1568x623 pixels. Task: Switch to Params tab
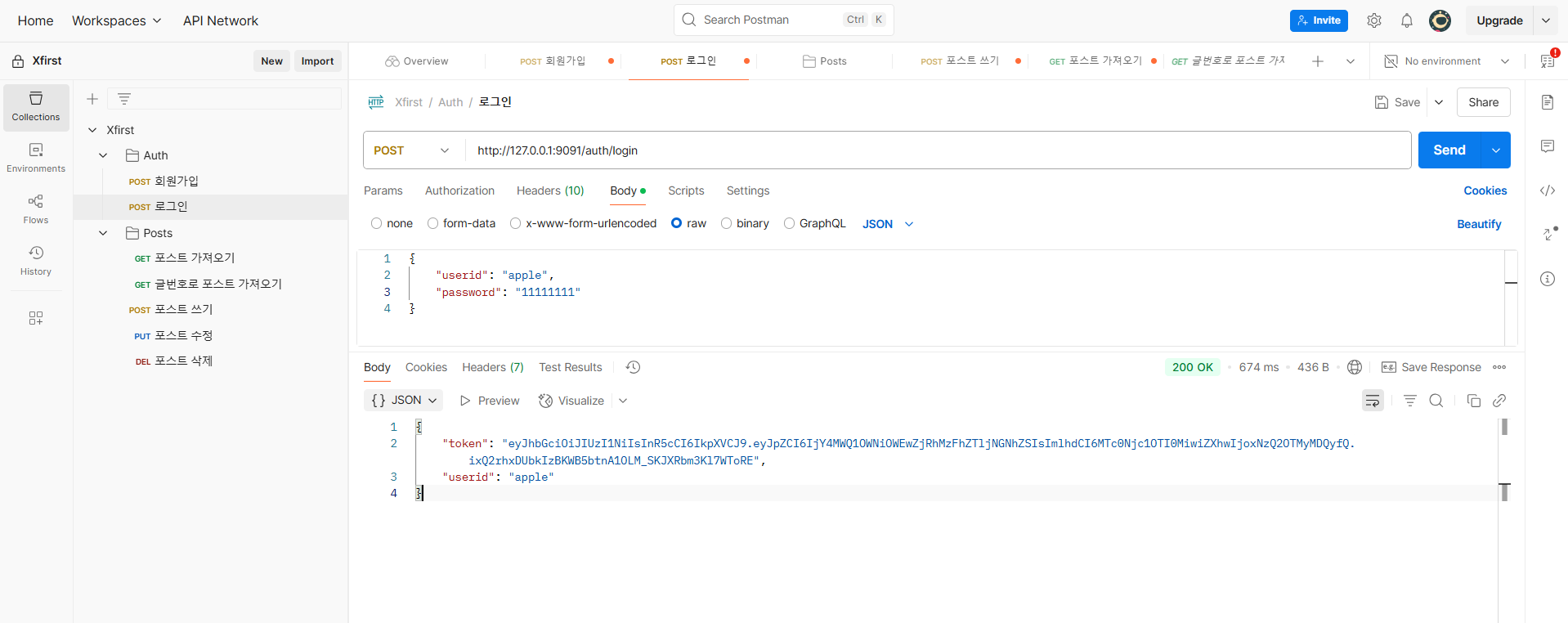click(383, 190)
